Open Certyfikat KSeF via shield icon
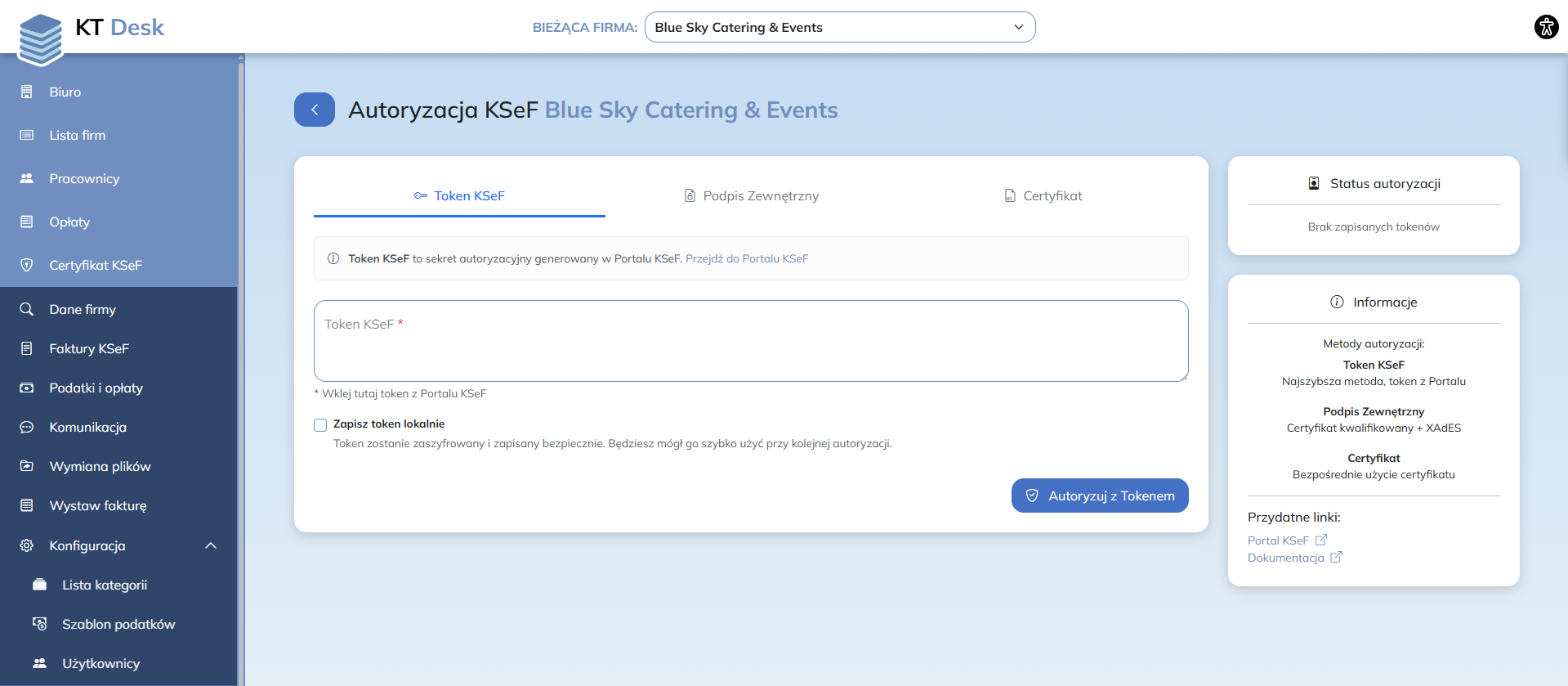1568x686 pixels. tap(27, 265)
